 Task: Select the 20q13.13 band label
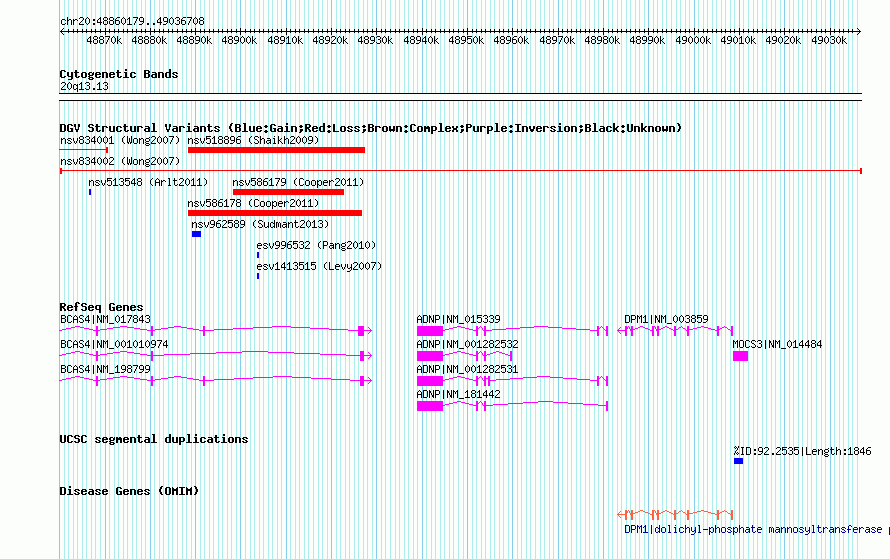pyautogui.click(x=84, y=86)
